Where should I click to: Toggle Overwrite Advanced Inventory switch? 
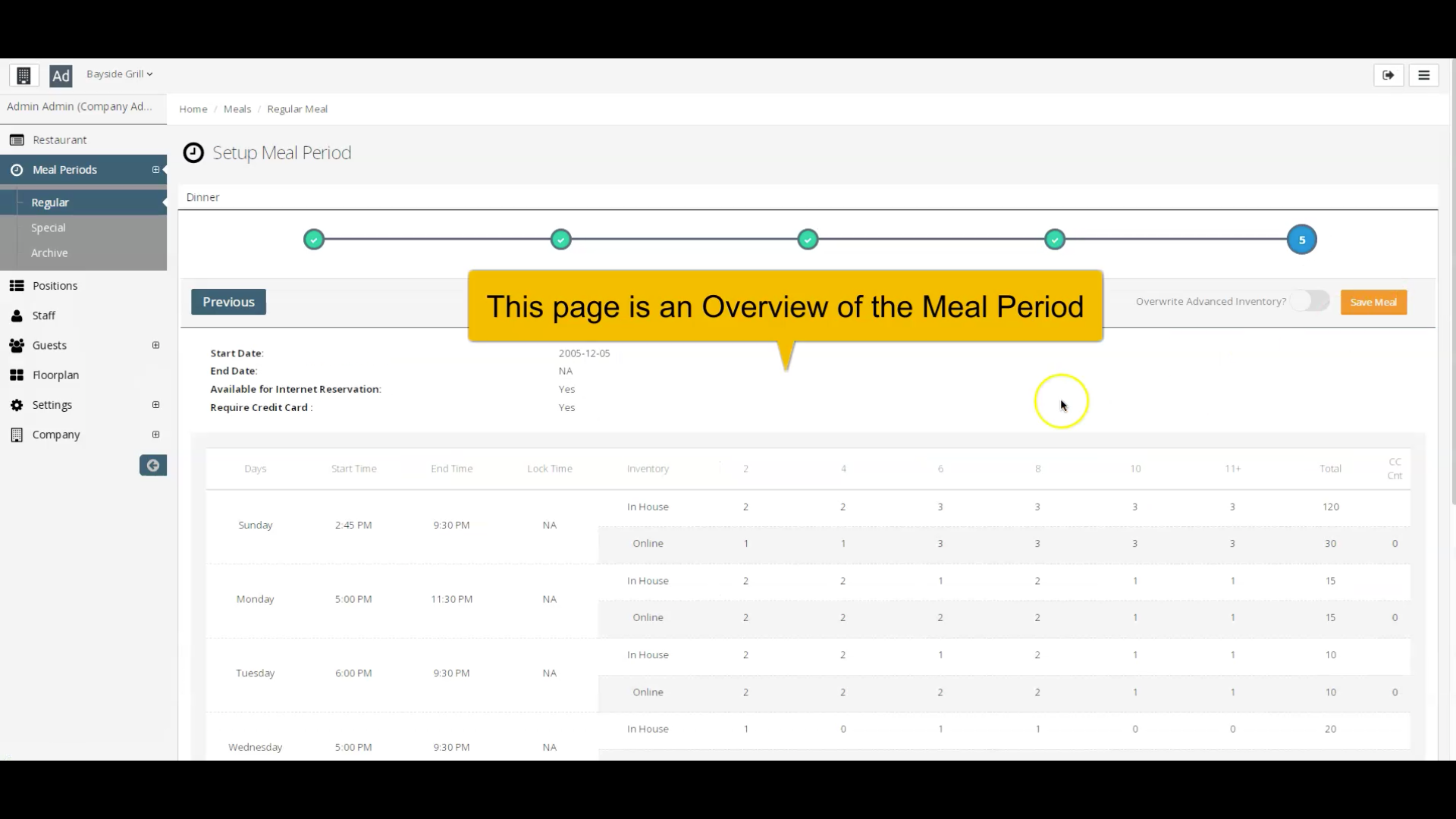[1310, 301]
